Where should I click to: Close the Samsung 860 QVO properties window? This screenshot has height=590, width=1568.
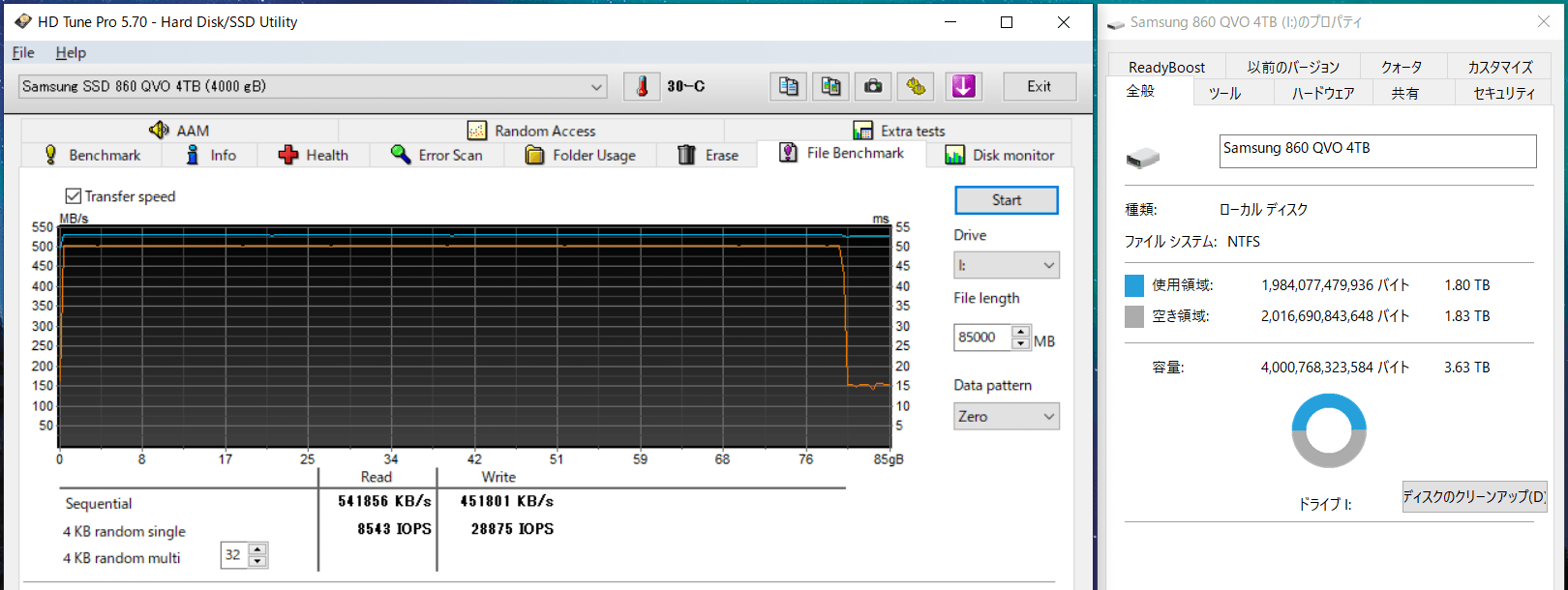click(x=1543, y=21)
